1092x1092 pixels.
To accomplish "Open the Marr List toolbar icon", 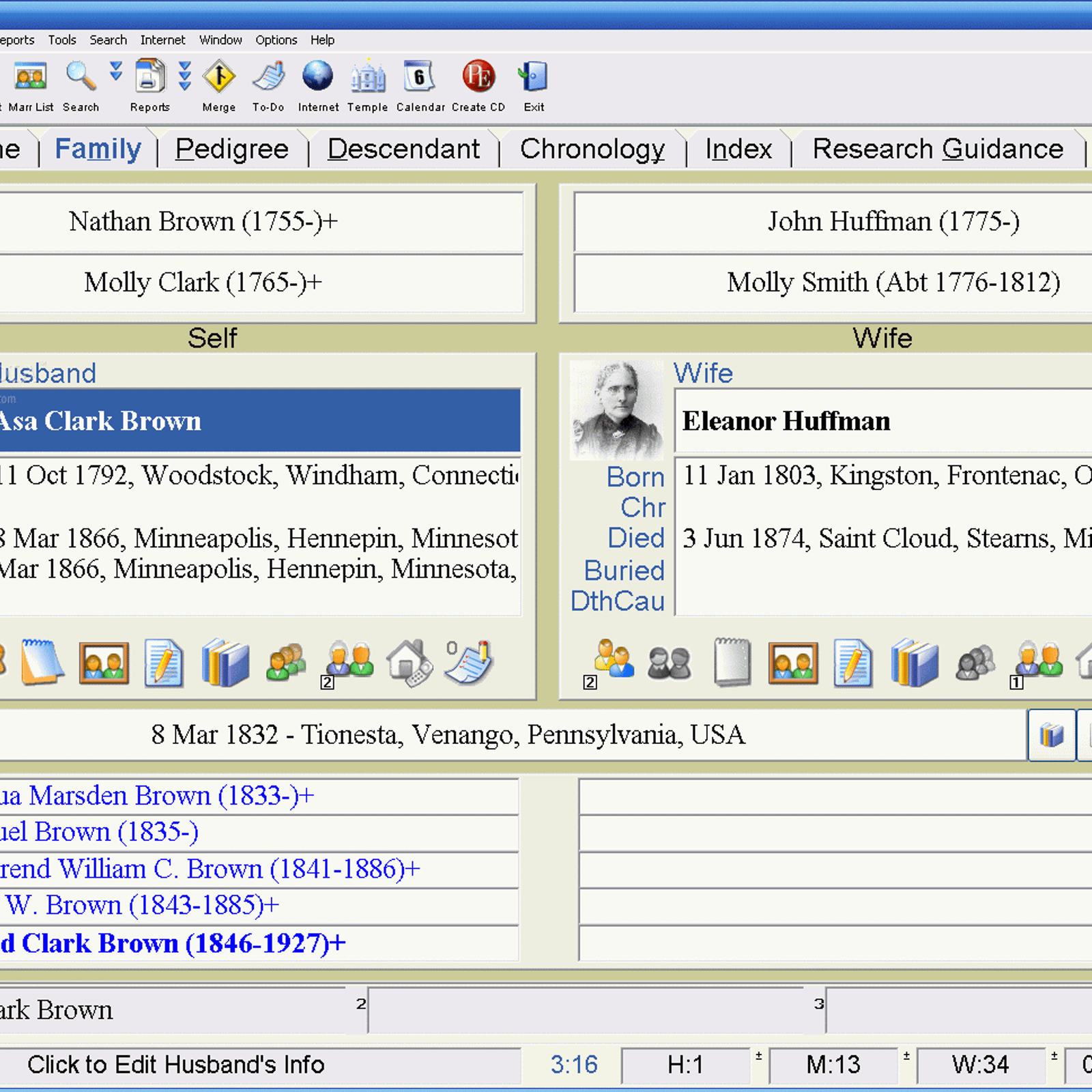I will click(x=31, y=76).
